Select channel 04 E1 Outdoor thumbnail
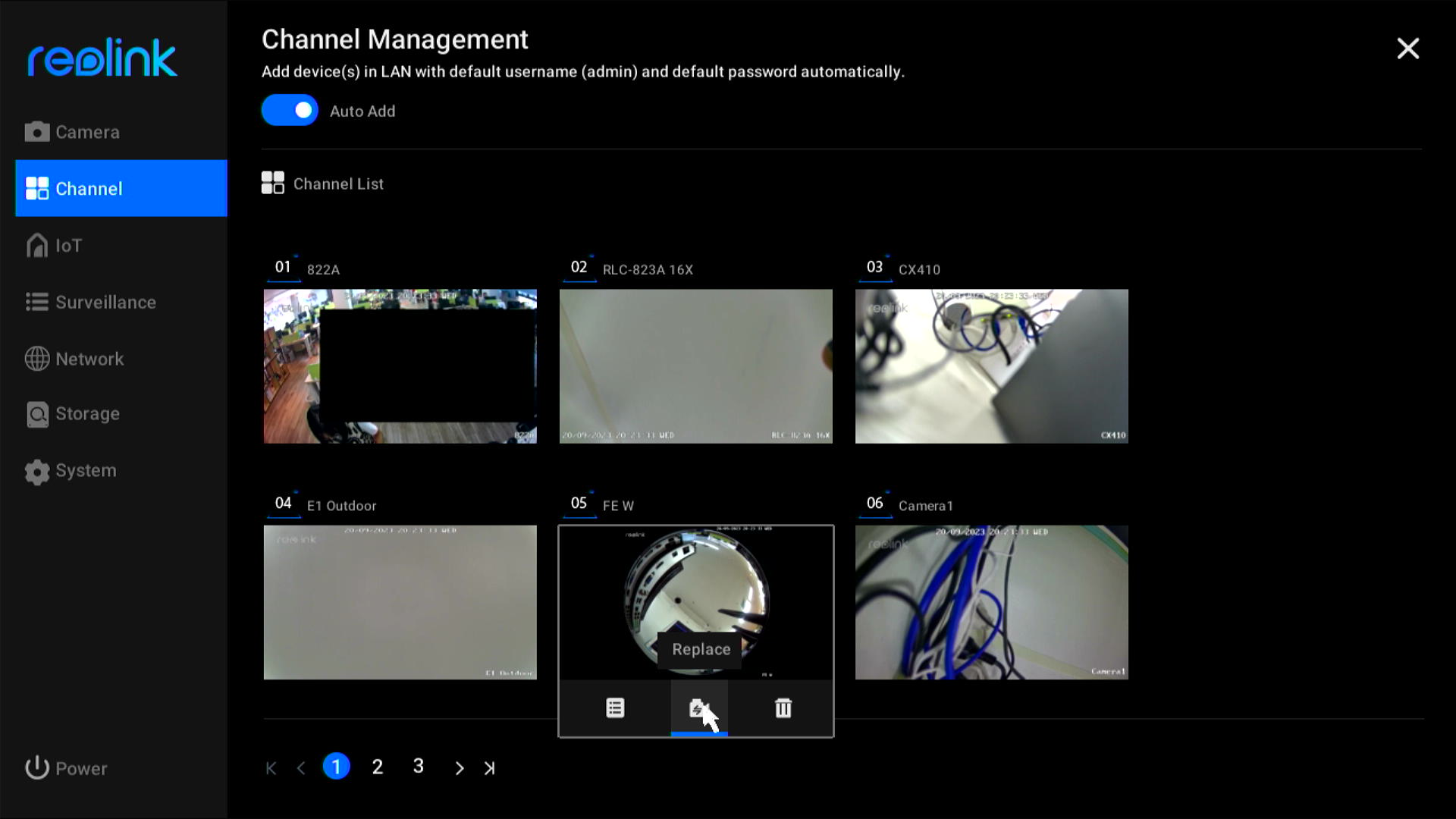1456x819 pixels. coord(400,602)
